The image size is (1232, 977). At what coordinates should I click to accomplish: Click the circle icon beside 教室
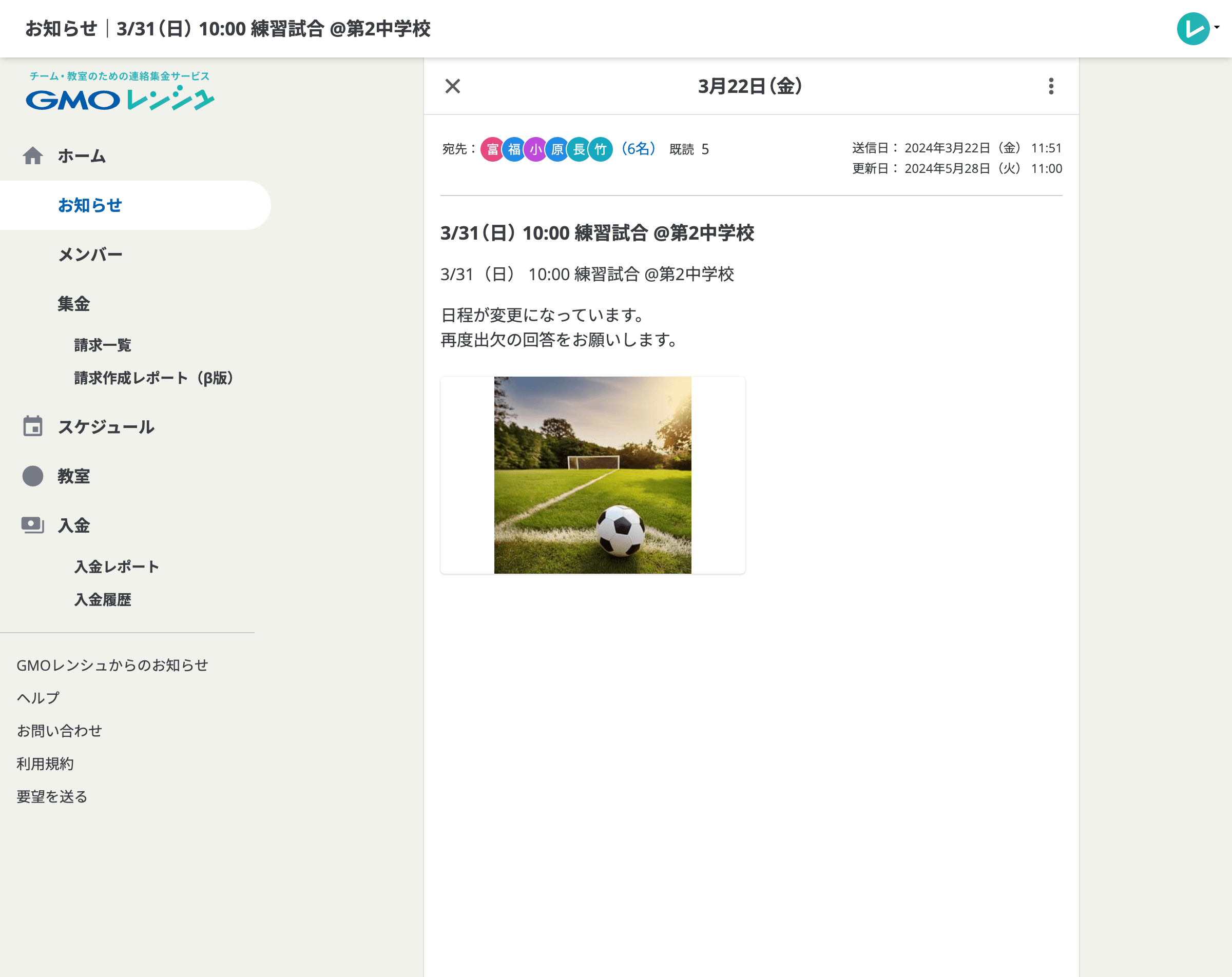click(33, 475)
